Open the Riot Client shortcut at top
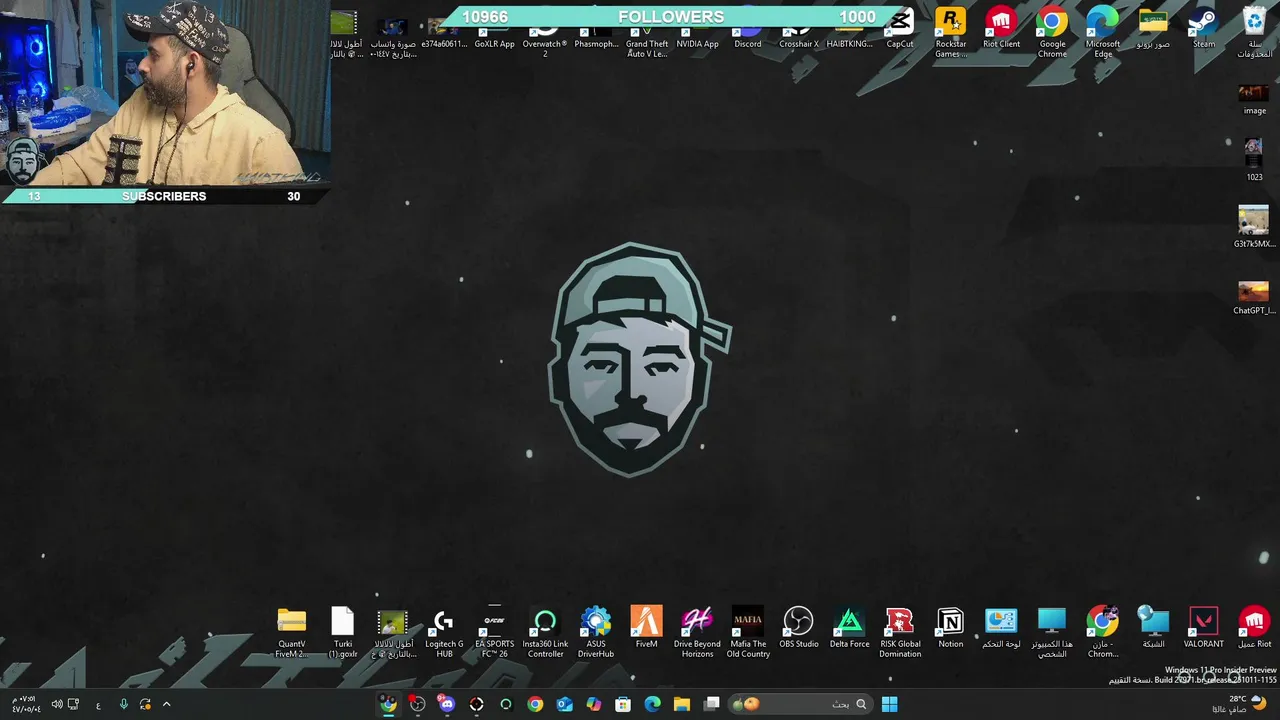The width and height of the screenshot is (1280, 720). pyautogui.click(x=1001, y=28)
